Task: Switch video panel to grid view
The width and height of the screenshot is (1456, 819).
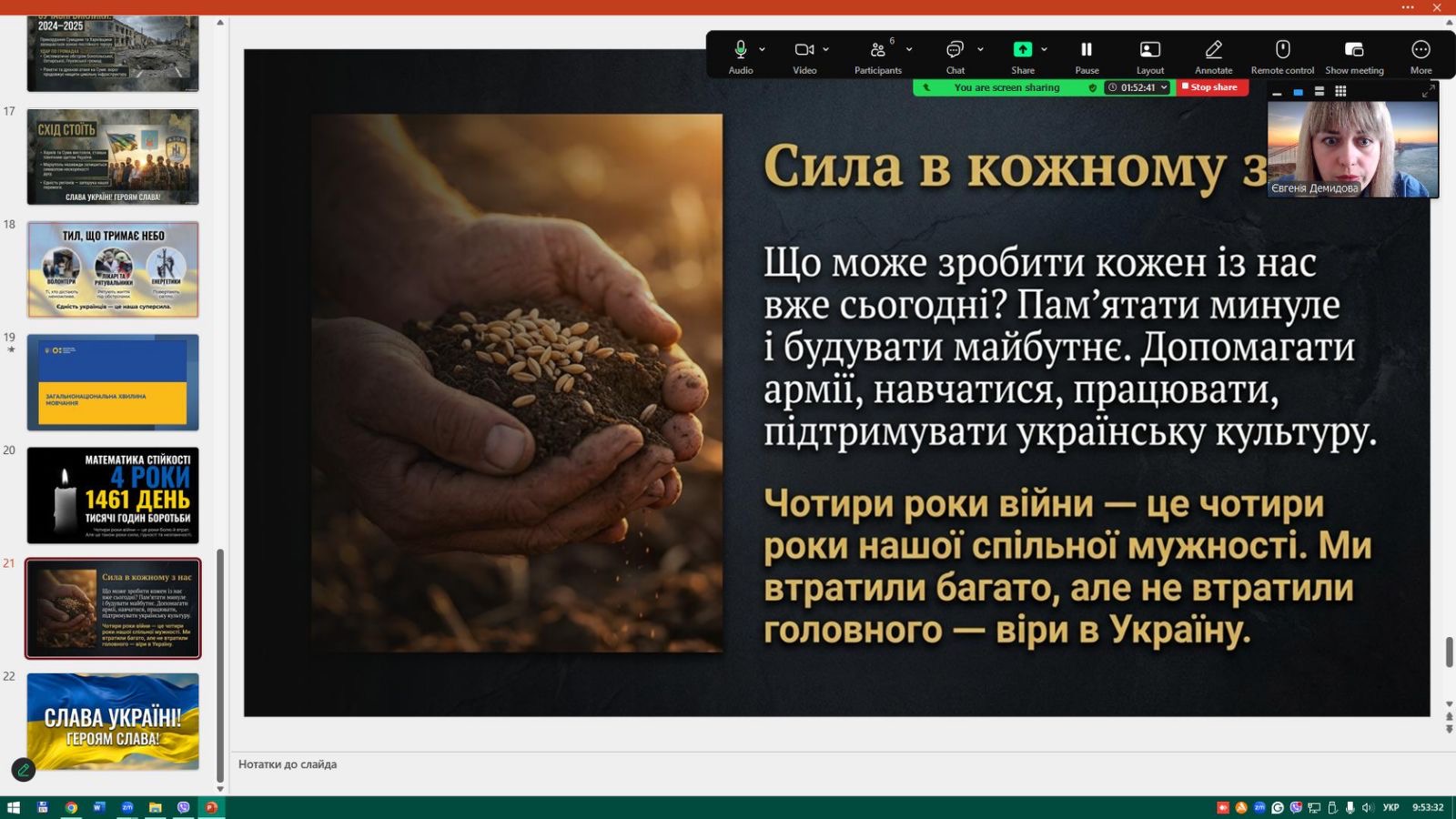Action: coord(1340,91)
